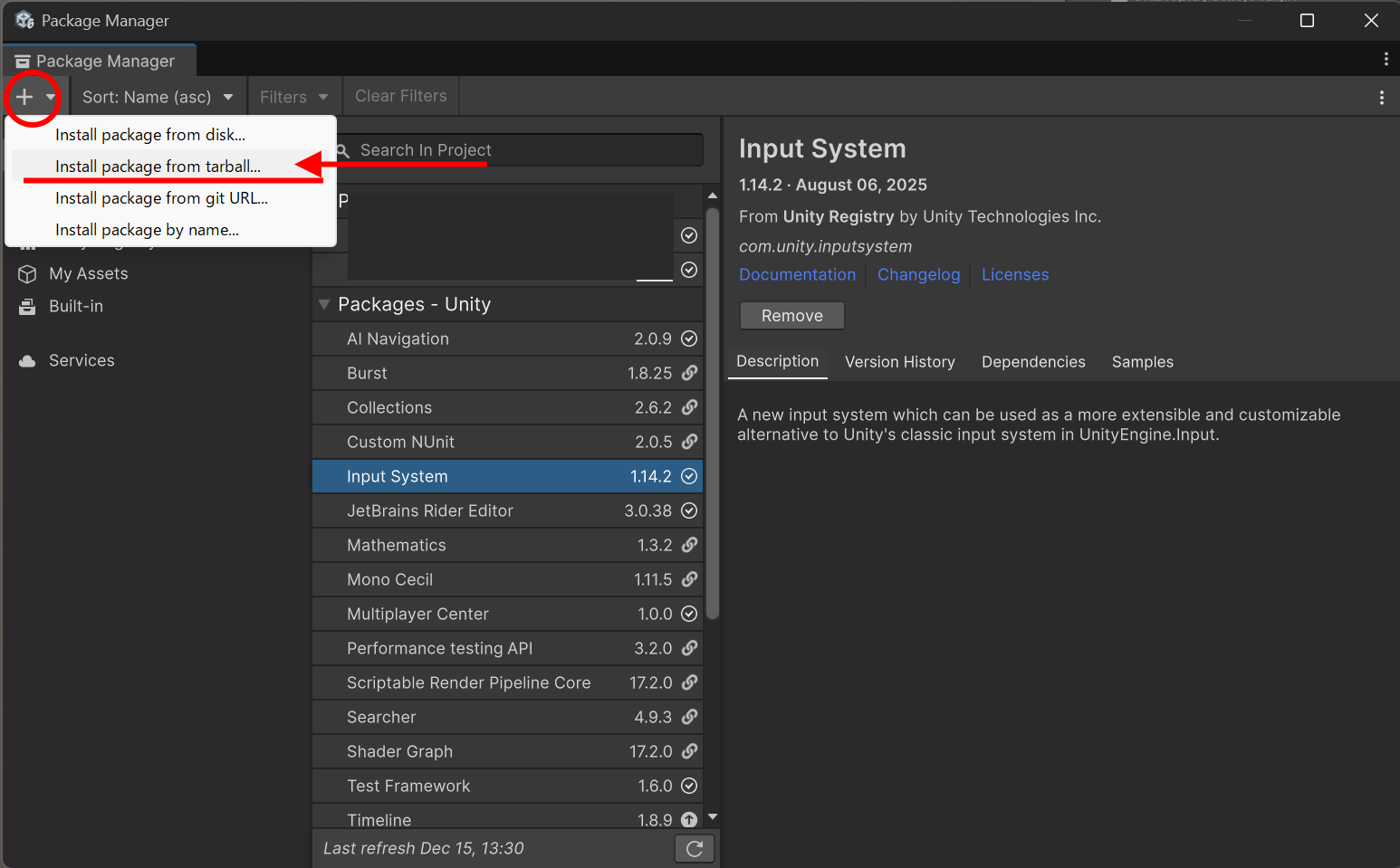Switch to the Version History tab
The width and height of the screenshot is (1400, 868).
pyautogui.click(x=899, y=362)
